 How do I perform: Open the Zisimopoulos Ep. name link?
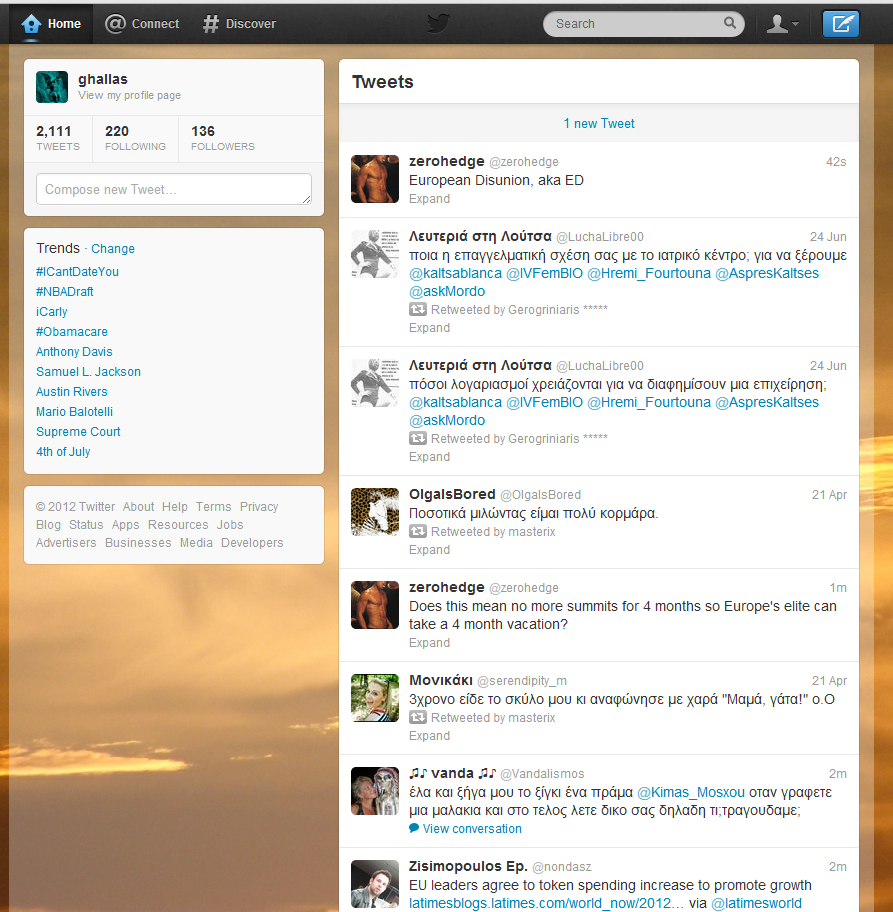coord(468,867)
